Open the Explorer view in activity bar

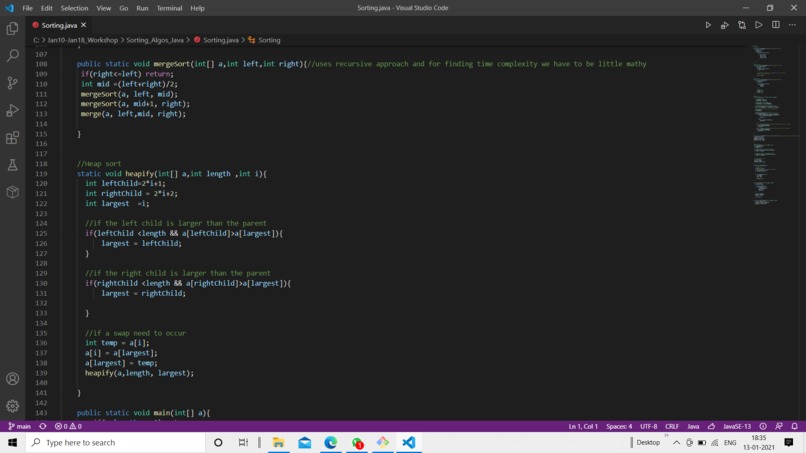(12, 28)
